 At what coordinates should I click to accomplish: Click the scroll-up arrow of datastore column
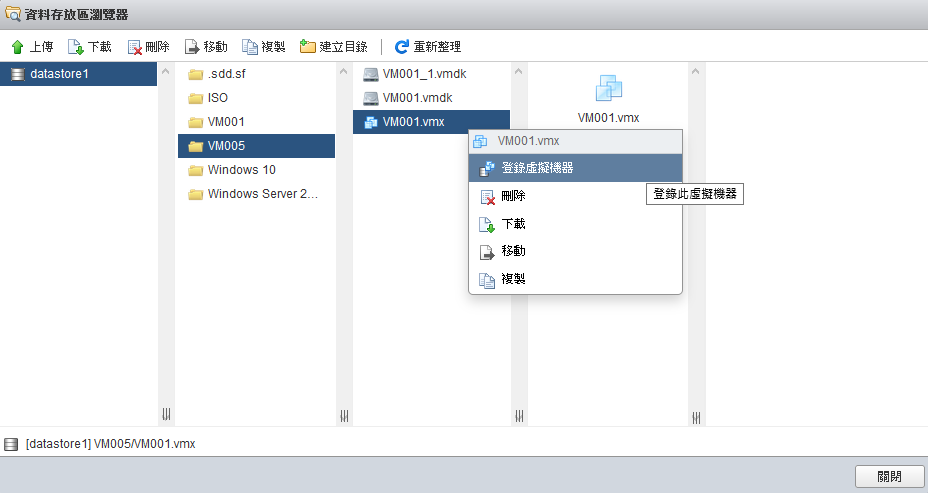point(166,72)
